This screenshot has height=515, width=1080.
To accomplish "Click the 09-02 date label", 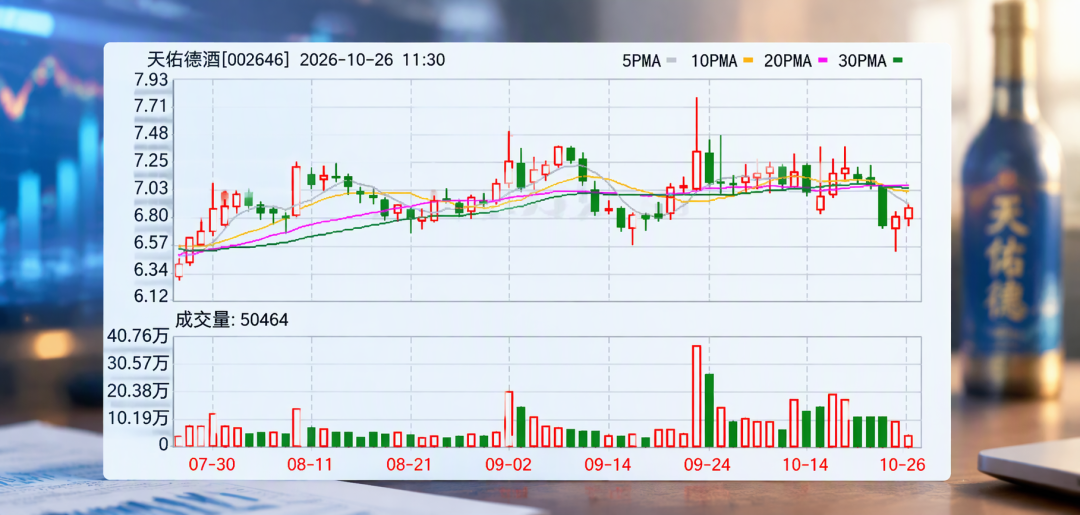I will pos(509,465).
